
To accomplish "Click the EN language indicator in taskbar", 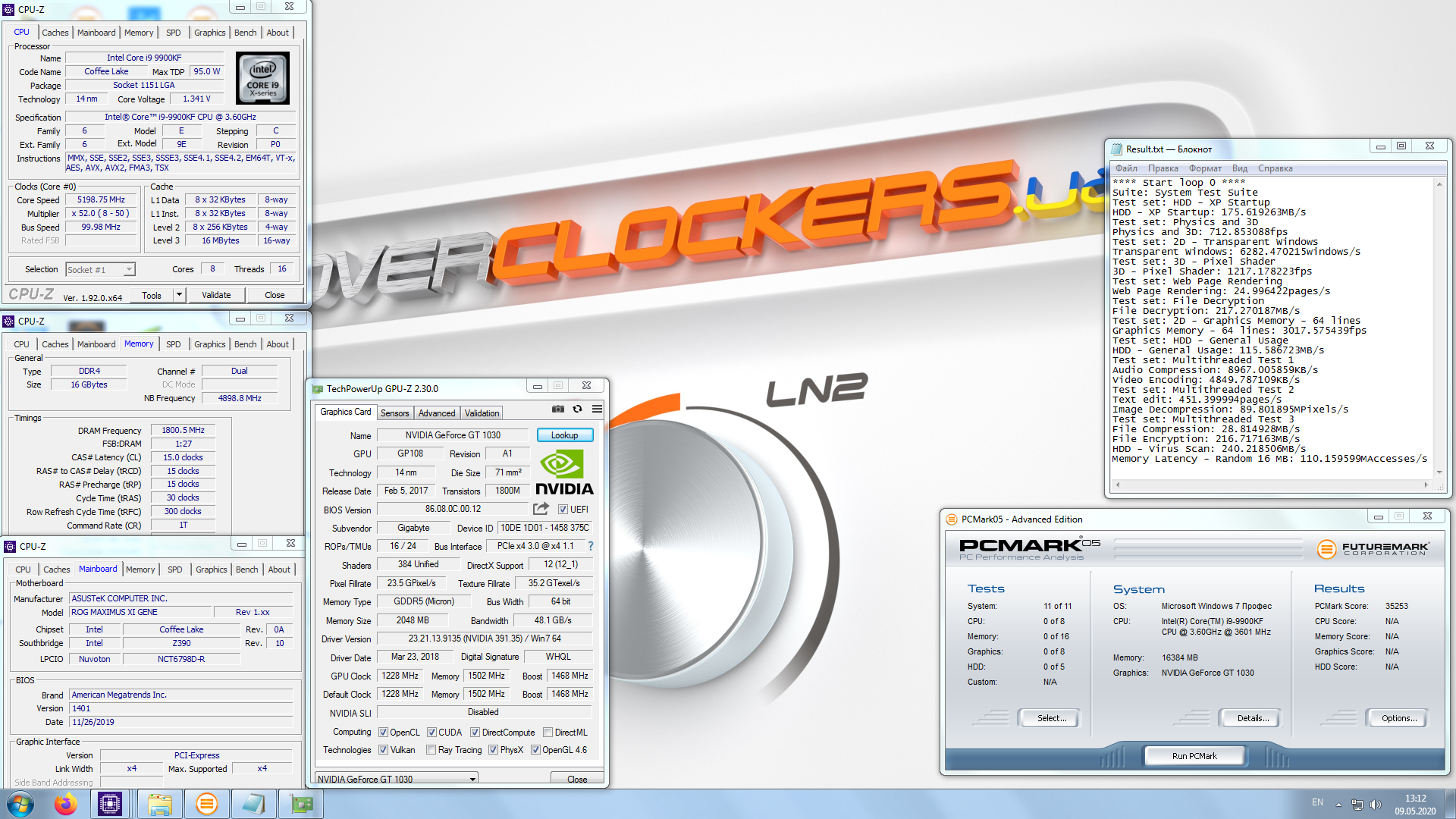I will point(1317,802).
